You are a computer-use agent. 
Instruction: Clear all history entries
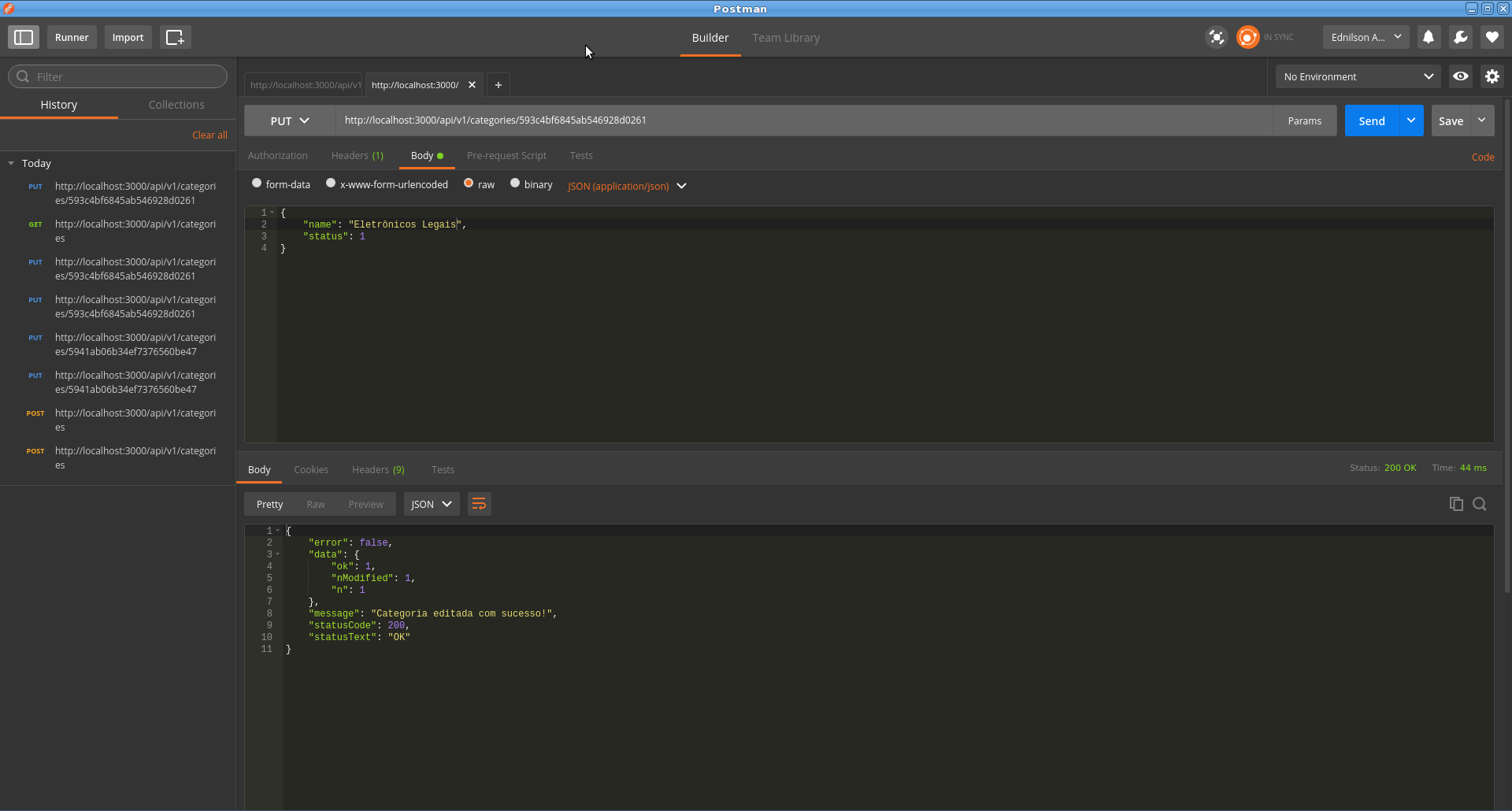[209, 135]
